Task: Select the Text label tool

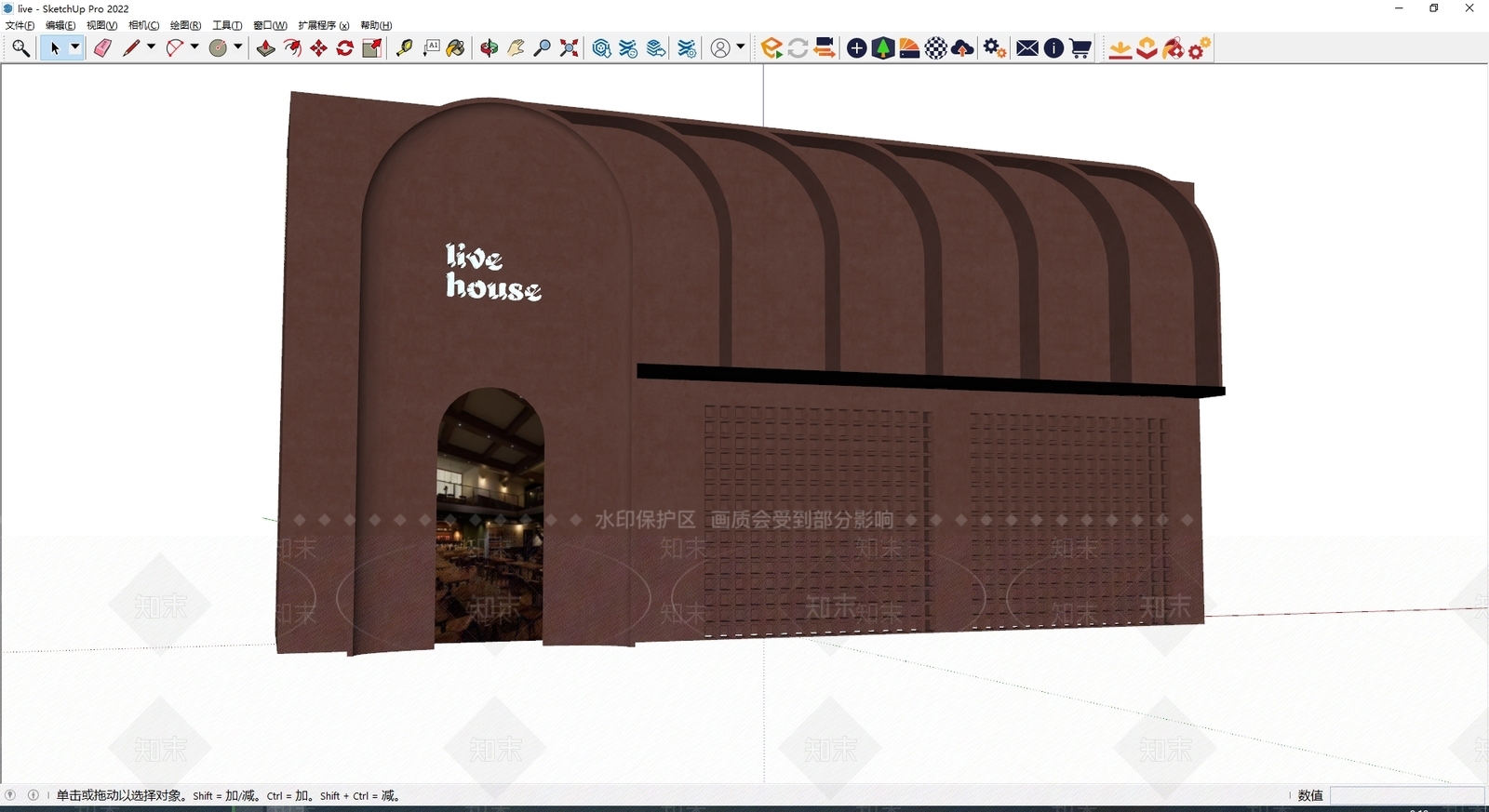Action: pyautogui.click(x=431, y=48)
